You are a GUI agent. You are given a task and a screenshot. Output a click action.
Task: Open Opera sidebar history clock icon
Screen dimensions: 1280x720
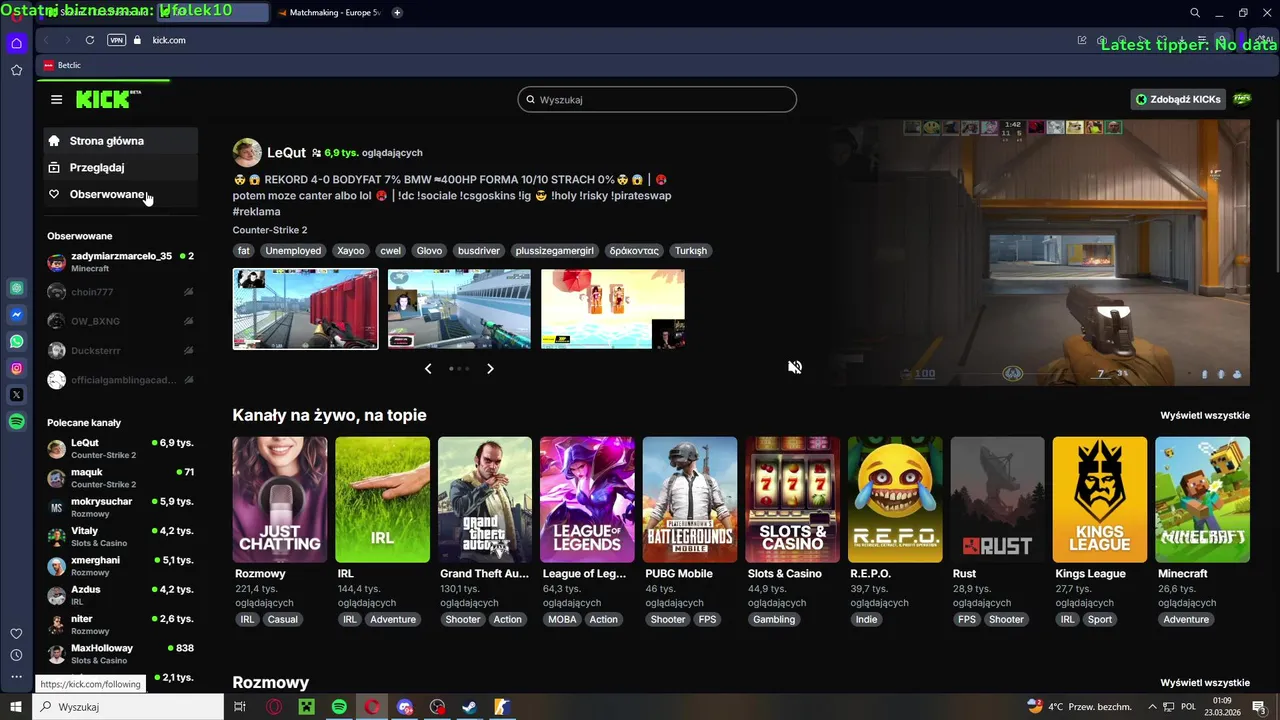click(16, 655)
